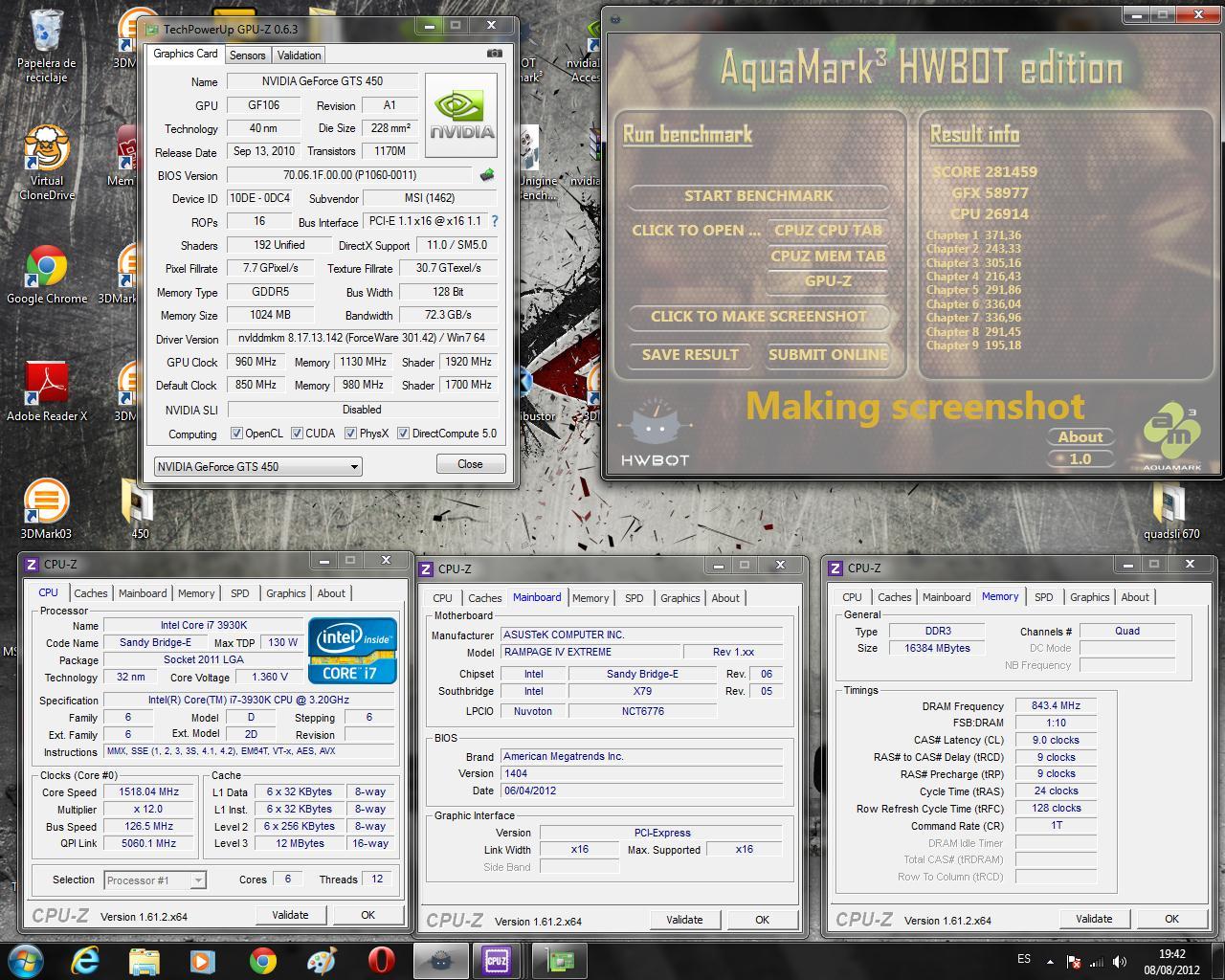
Task: Open Caches tab in the left CPU-Z window
Action: pos(91,593)
